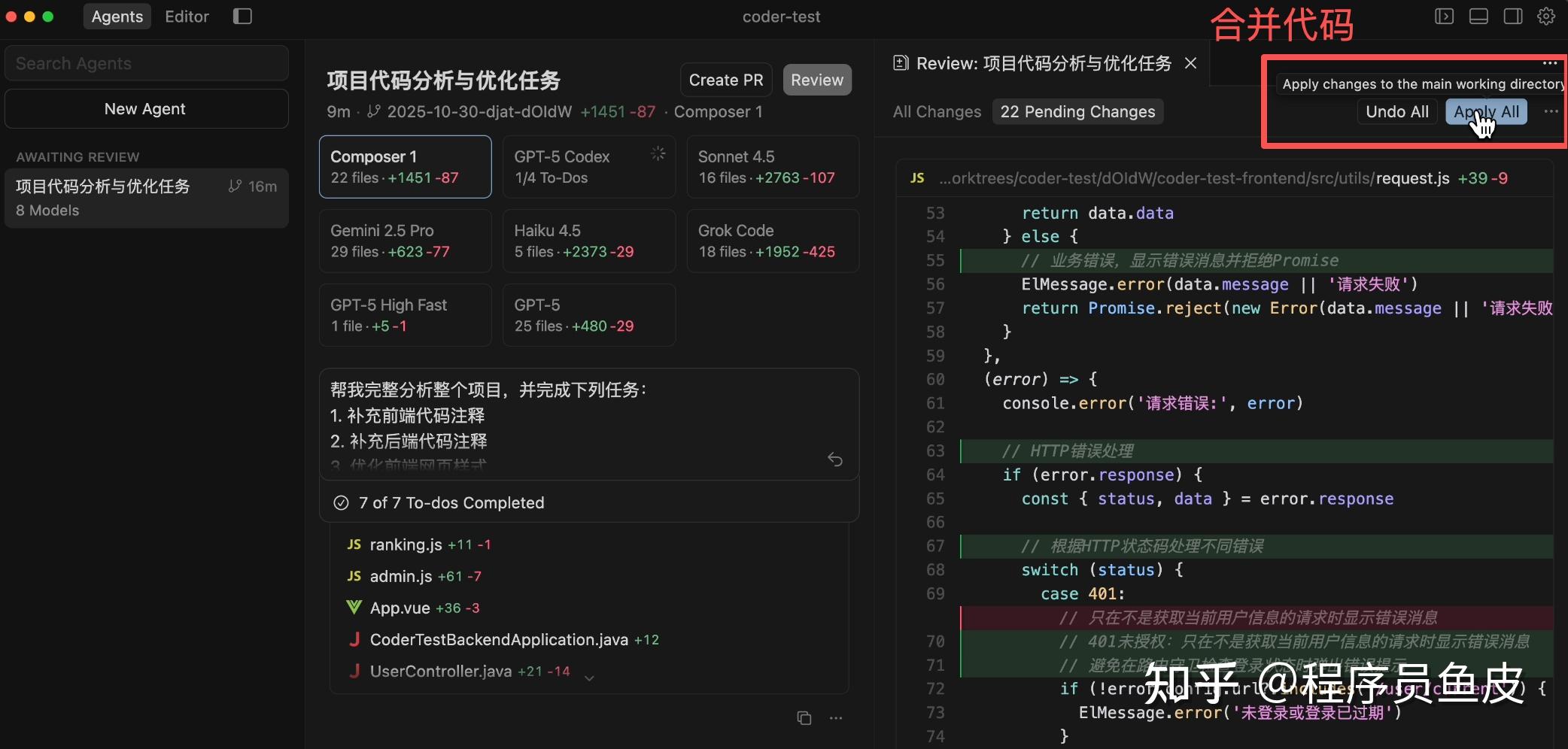Click the JS icon of request.js header

(x=917, y=178)
